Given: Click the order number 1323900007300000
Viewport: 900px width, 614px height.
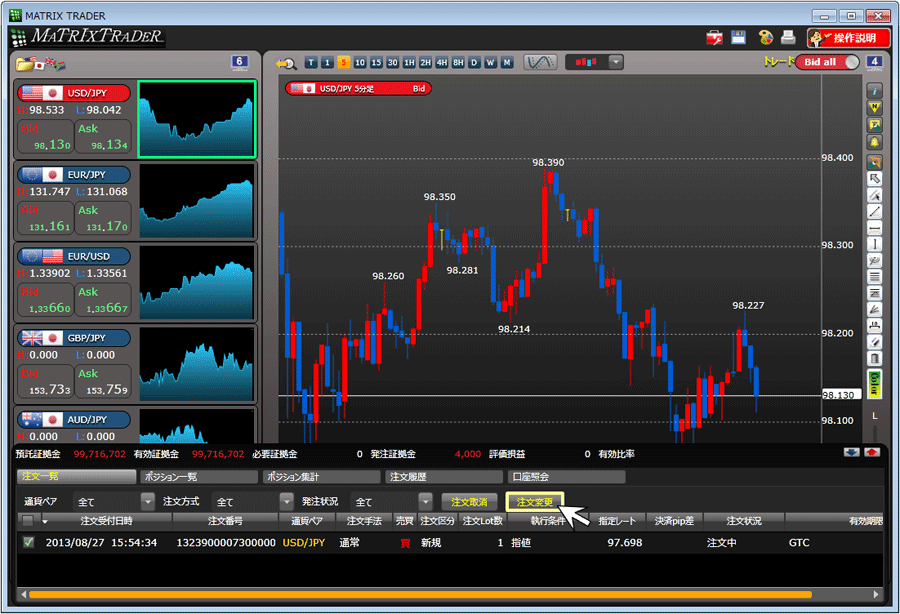Looking at the screenshot, I should point(226,542).
